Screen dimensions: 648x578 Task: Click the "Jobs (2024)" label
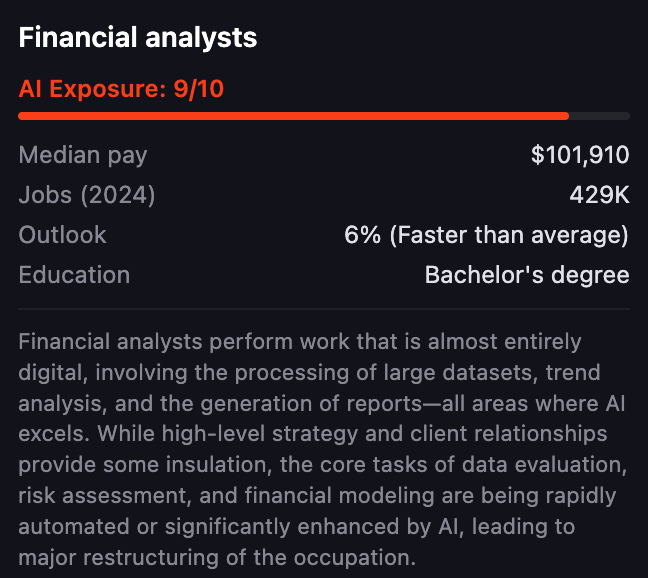pyautogui.click(x=87, y=195)
